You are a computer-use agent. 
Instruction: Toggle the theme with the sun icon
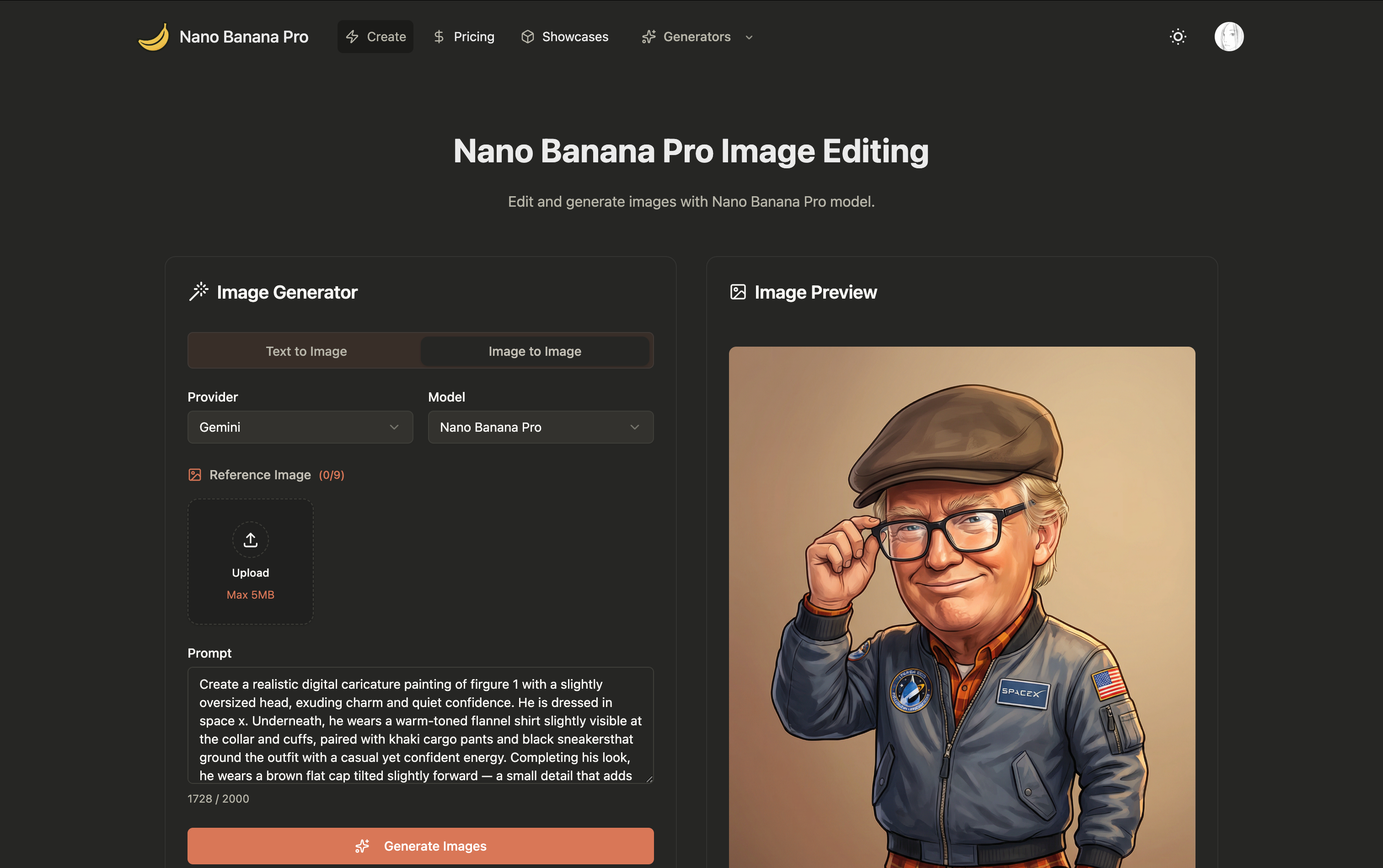1178,36
